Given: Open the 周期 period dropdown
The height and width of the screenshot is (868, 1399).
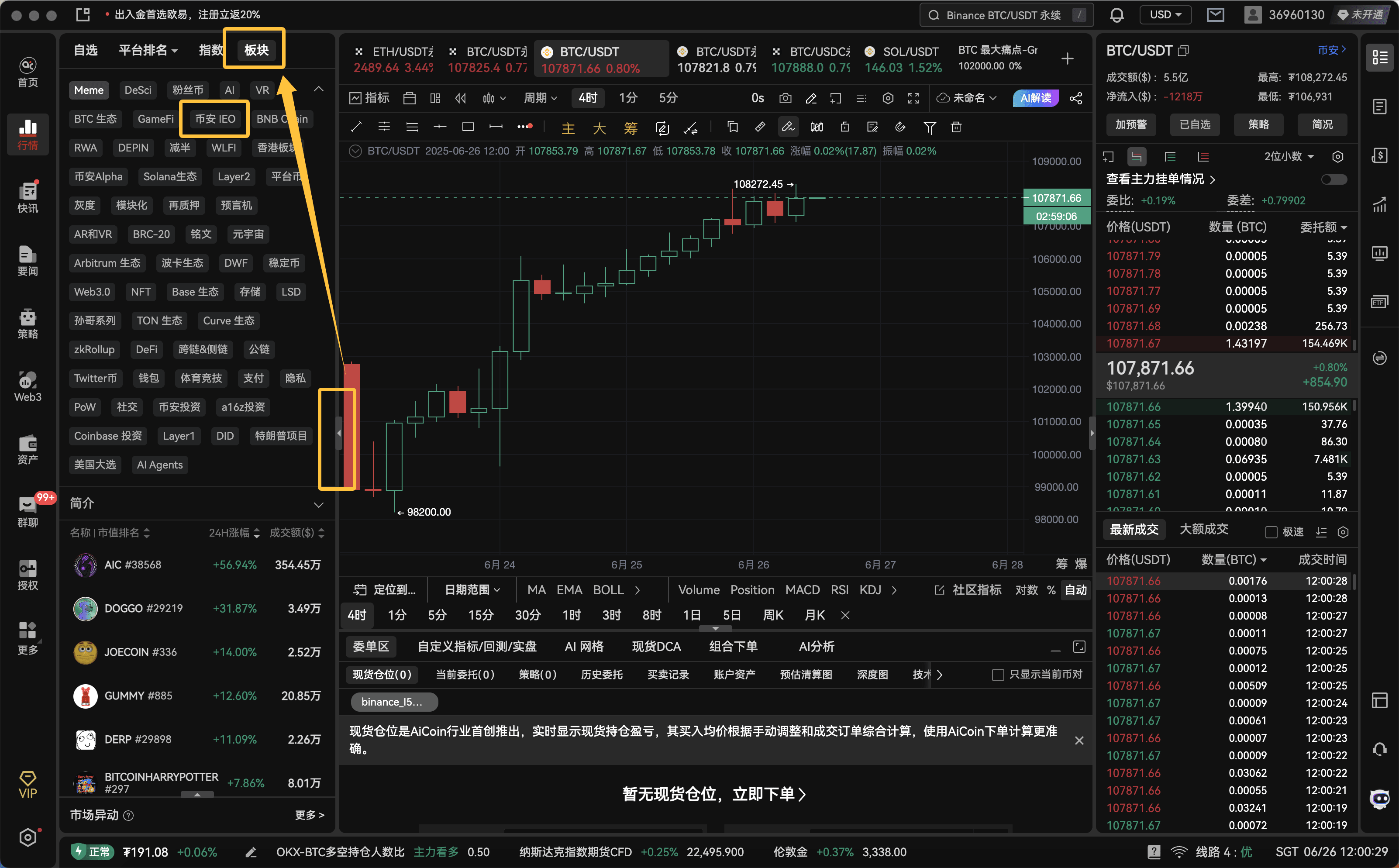Looking at the screenshot, I should coord(540,98).
